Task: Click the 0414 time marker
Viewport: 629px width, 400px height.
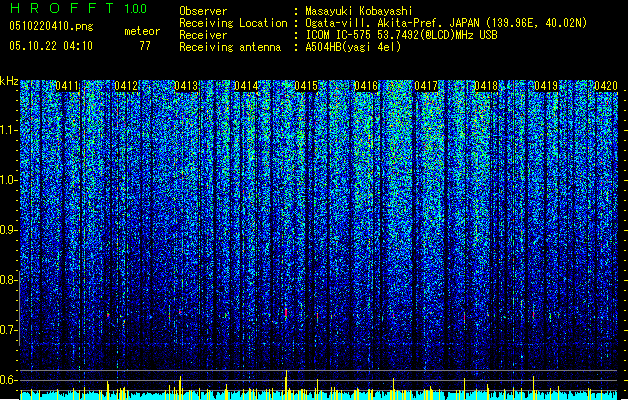Action: coord(246,86)
